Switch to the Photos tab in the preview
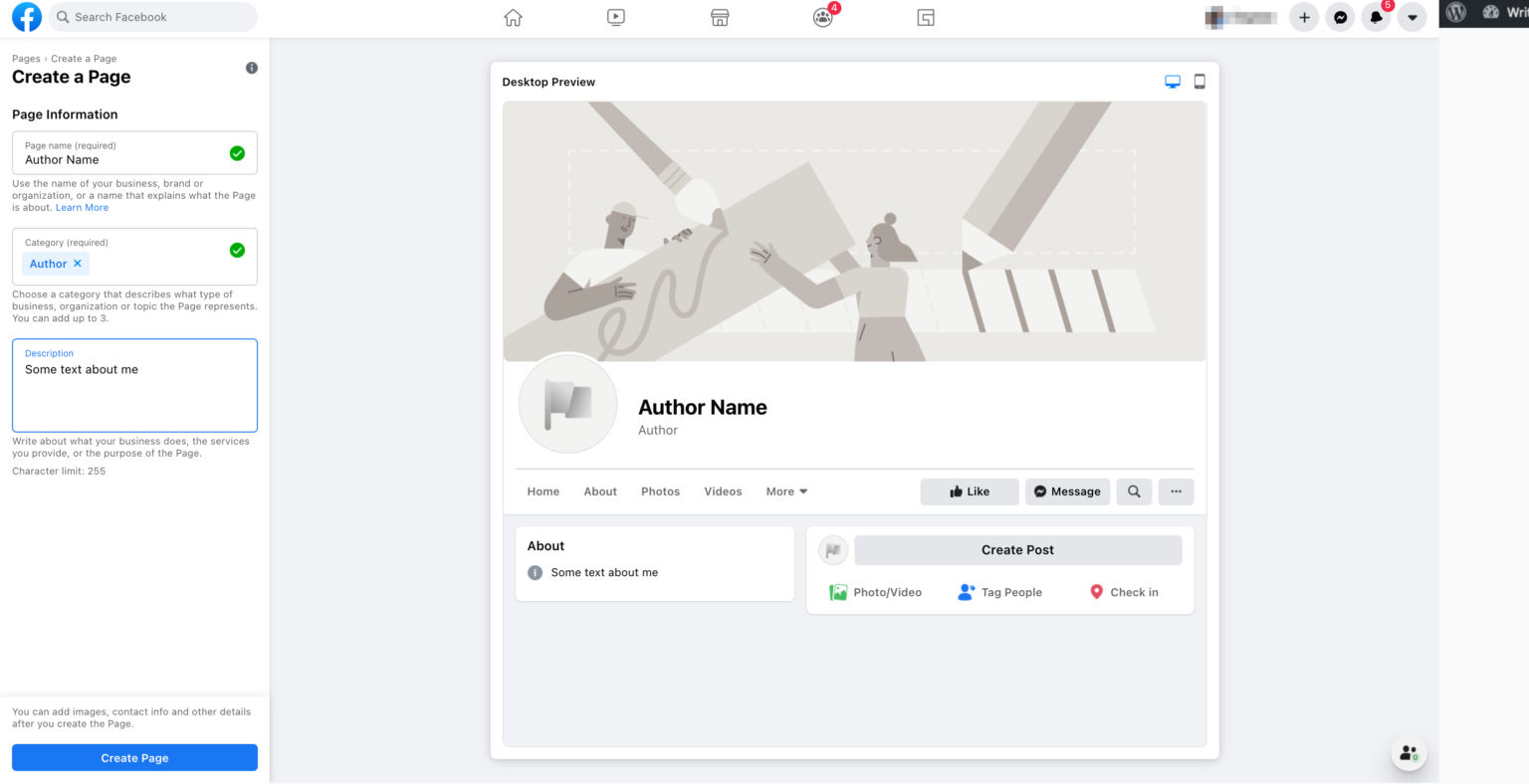 point(660,490)
